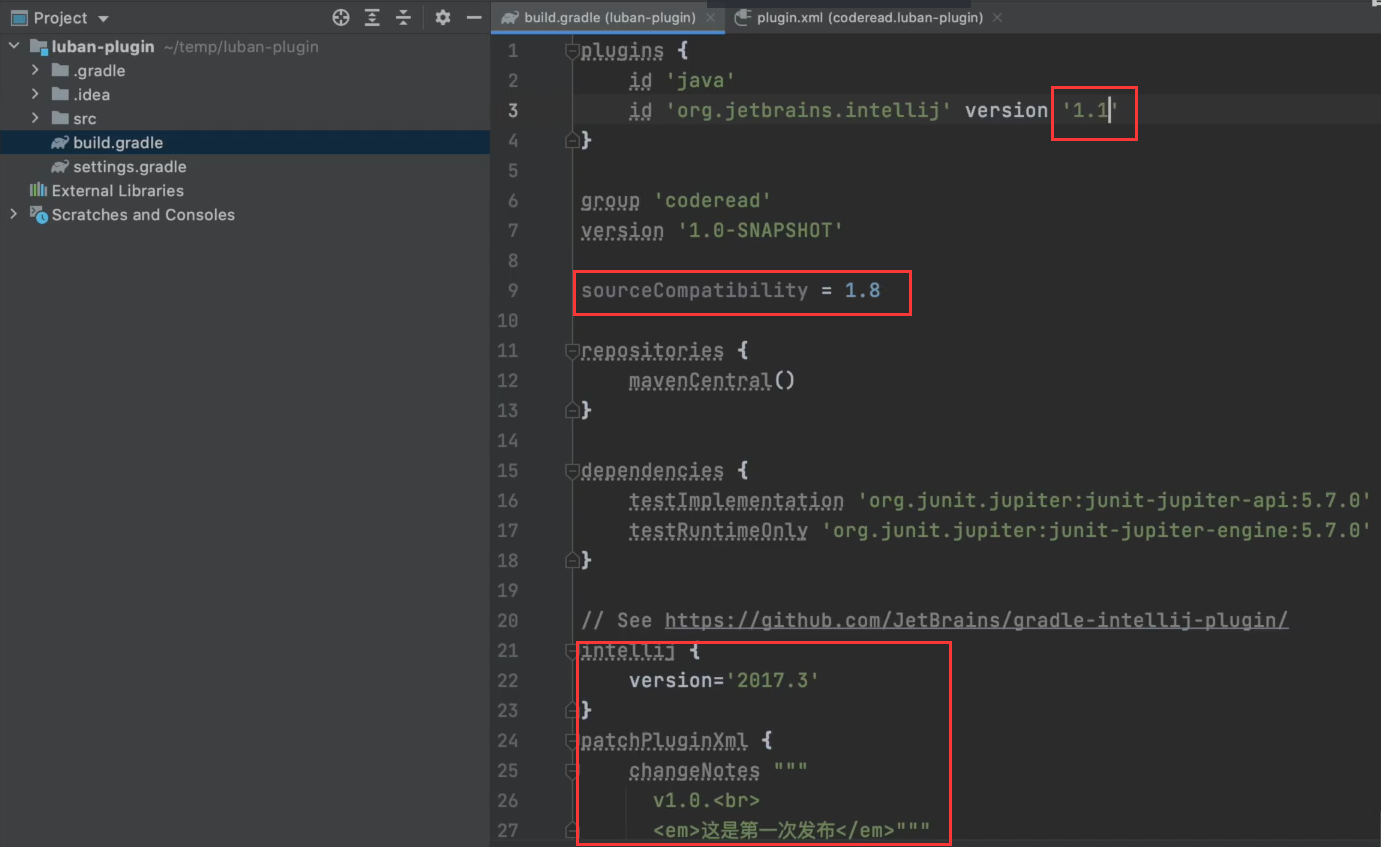Fold the dependencies block at line 15
1381x847 pixels.
pos(572,470)
